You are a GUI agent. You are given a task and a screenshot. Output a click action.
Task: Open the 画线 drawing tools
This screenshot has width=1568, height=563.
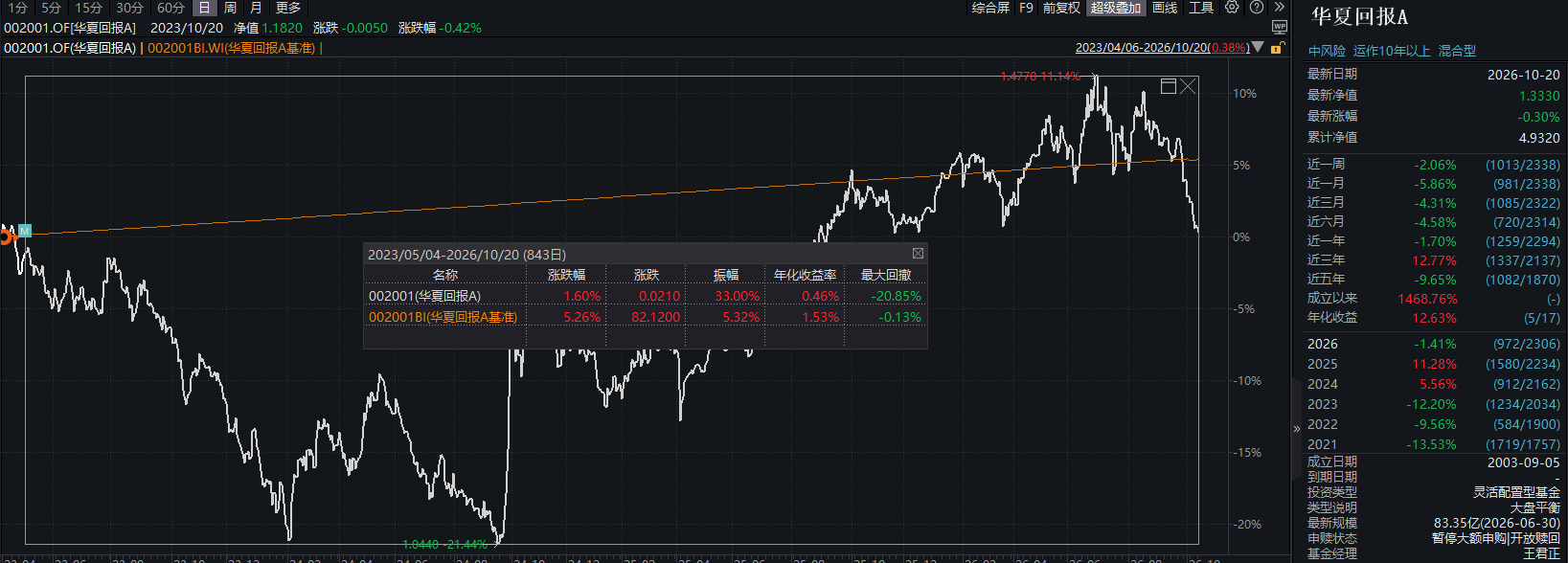tap(1165, 8)
